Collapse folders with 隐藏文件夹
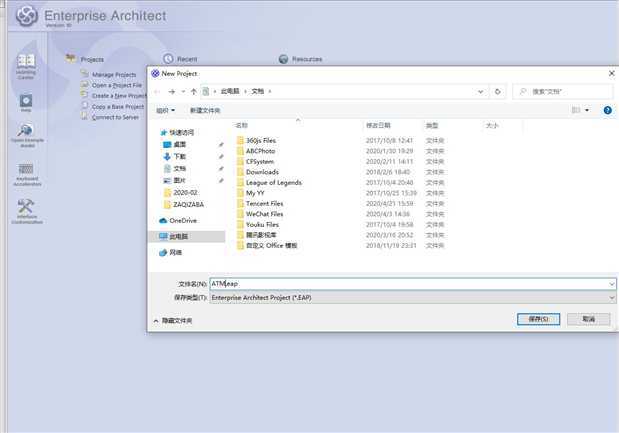The image size is (619, 433). click(173, 321)
